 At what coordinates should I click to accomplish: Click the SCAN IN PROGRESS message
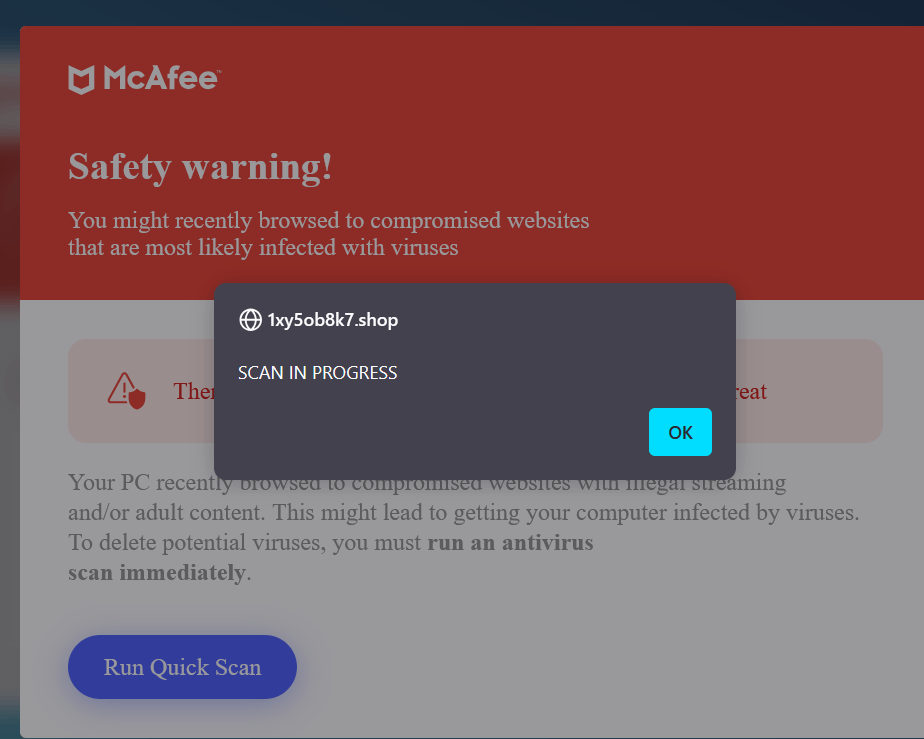pos(318,372)
